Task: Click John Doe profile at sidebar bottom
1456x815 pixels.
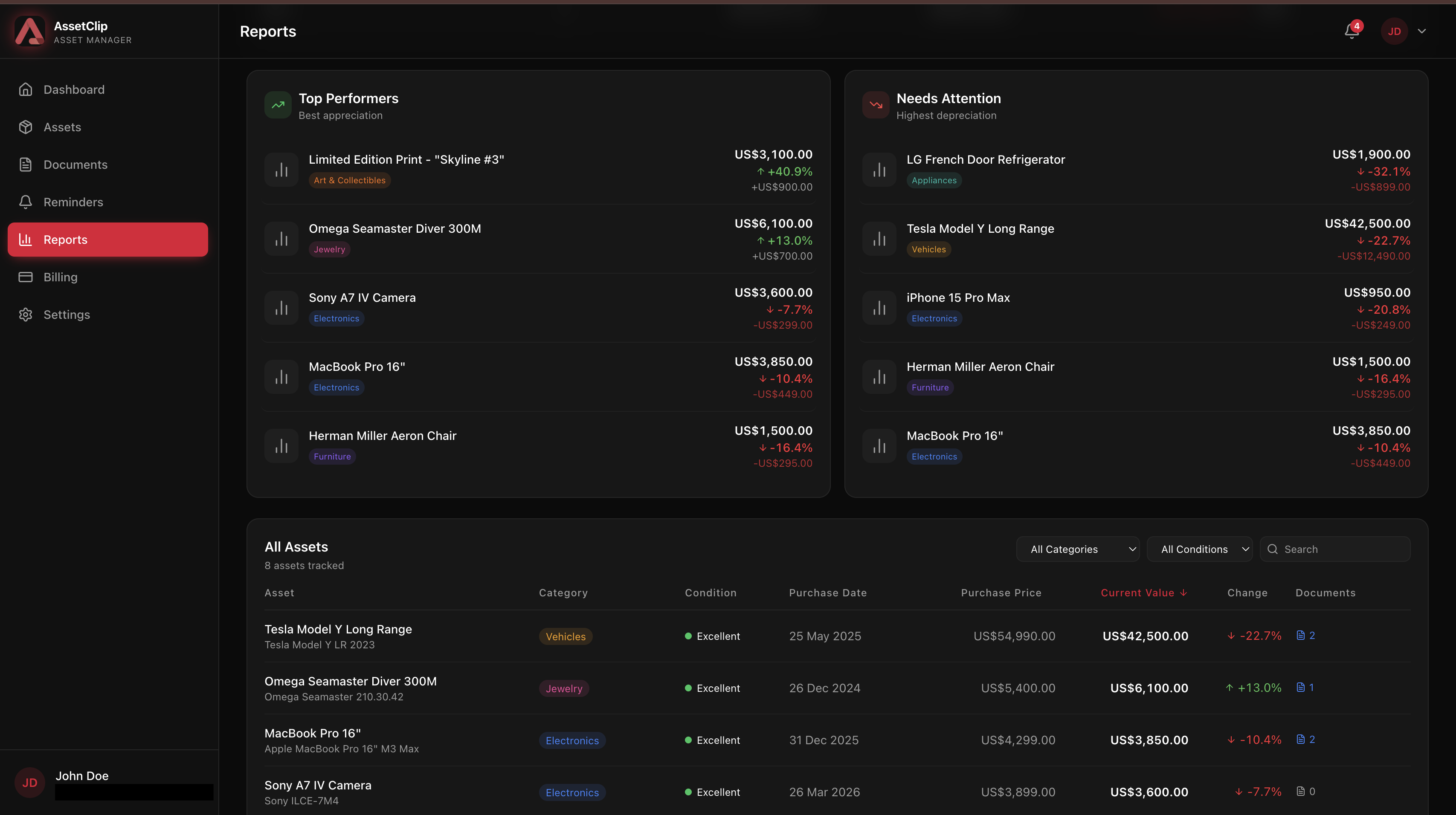Action: point(109,783)
